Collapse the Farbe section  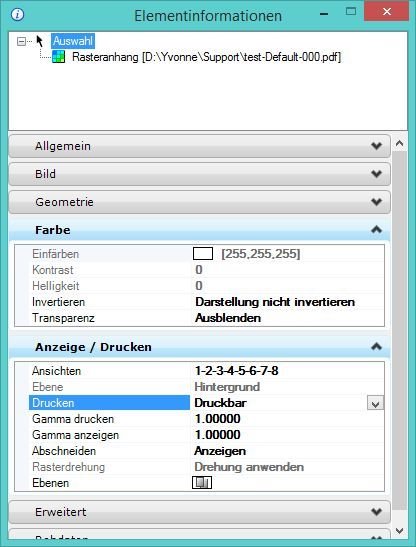tap(199, 230)
